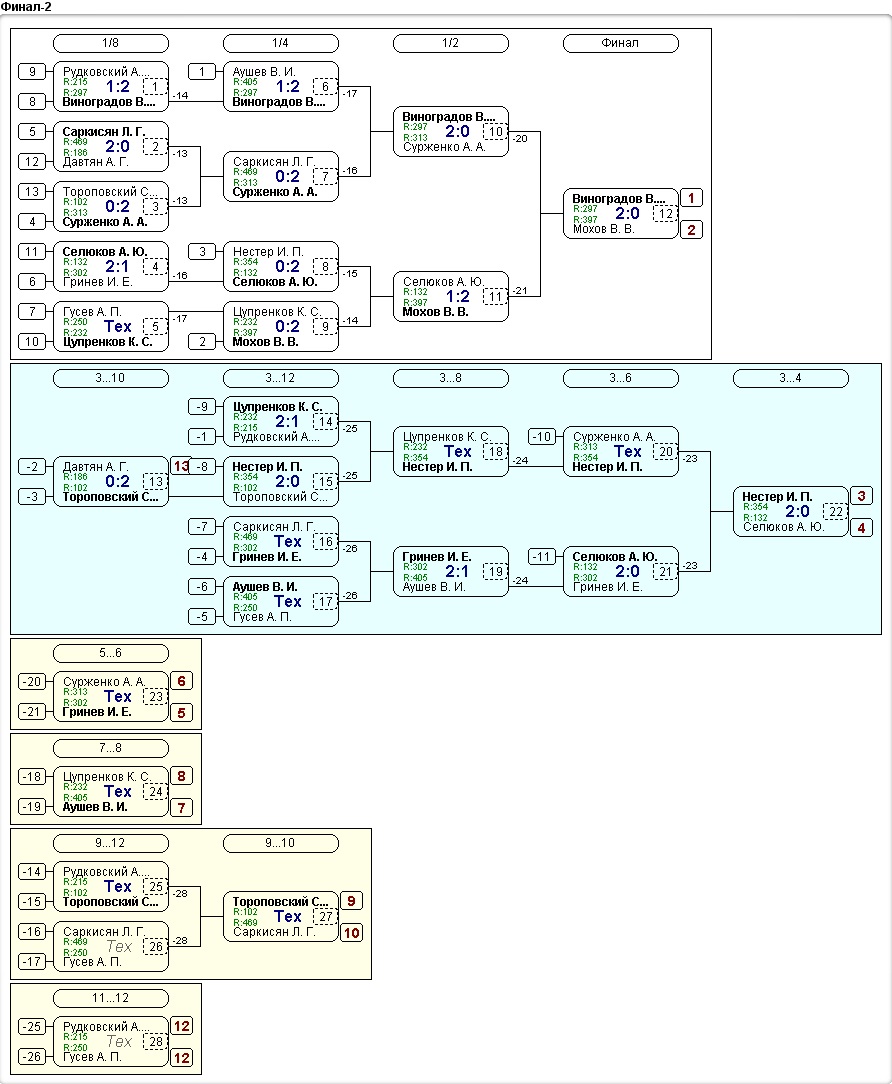Click 1:2 score in Селюков–Мохов semifinal
892x1084 pixels.
click(x=458, y=297)
